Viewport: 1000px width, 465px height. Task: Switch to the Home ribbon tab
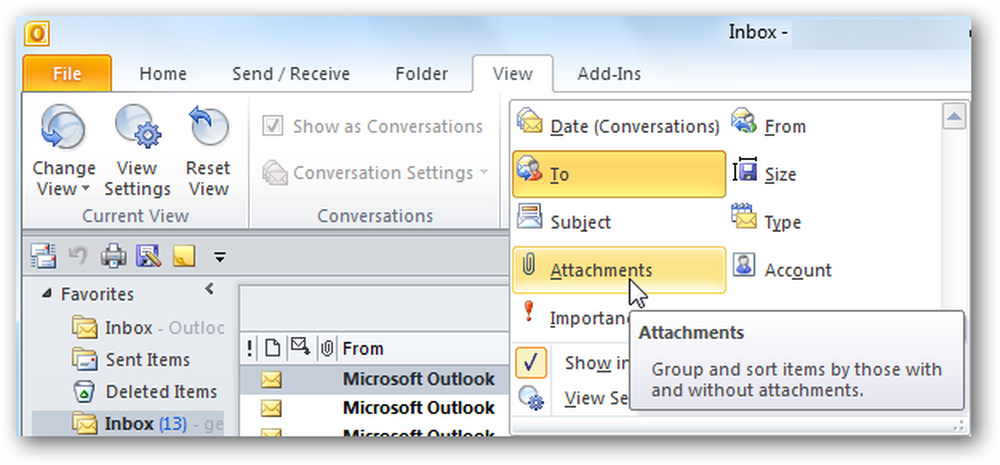tap(163, 74)
